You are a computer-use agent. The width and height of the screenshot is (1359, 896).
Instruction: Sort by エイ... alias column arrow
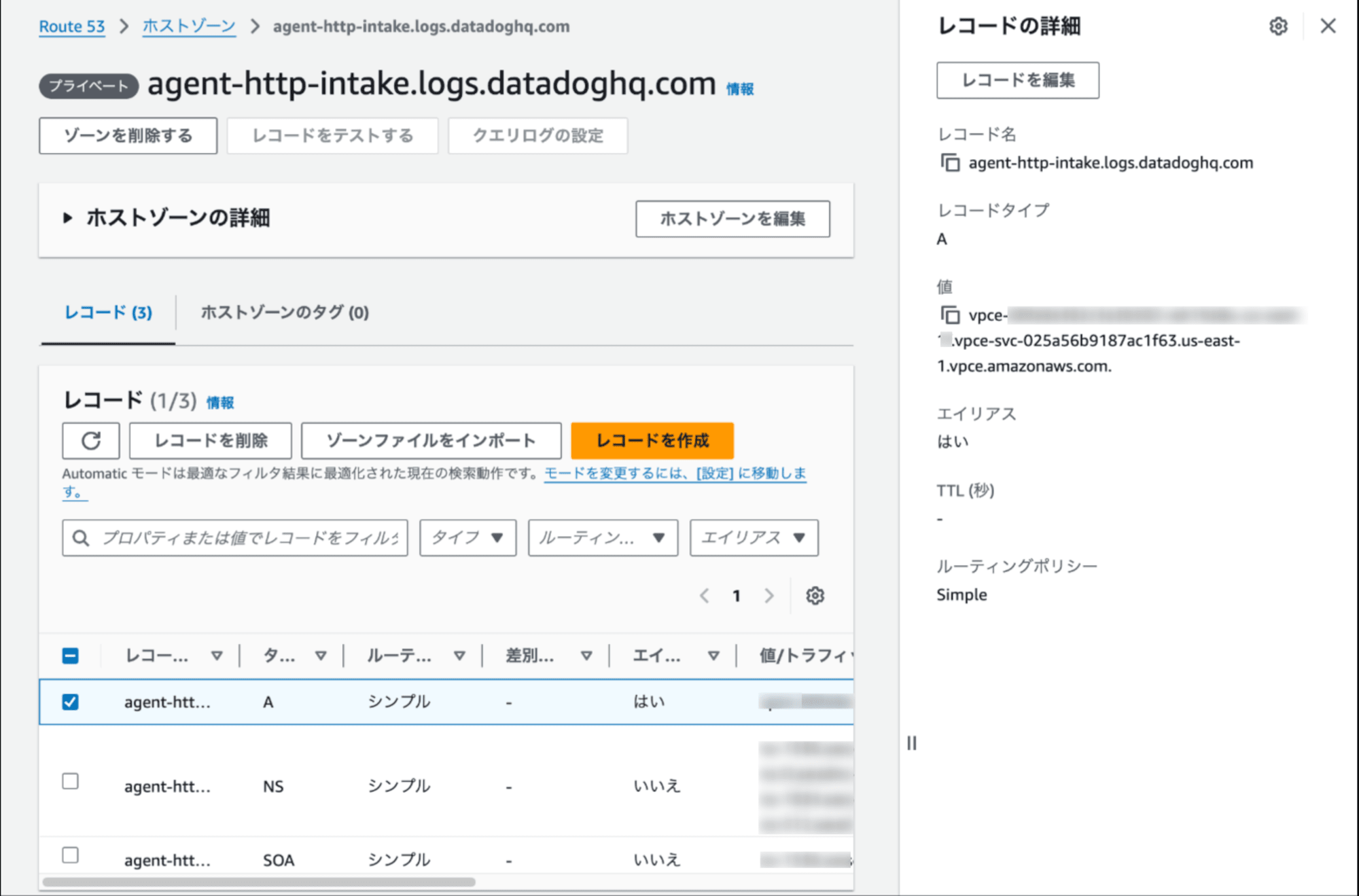pyautogui.click(x=713, y=656)
